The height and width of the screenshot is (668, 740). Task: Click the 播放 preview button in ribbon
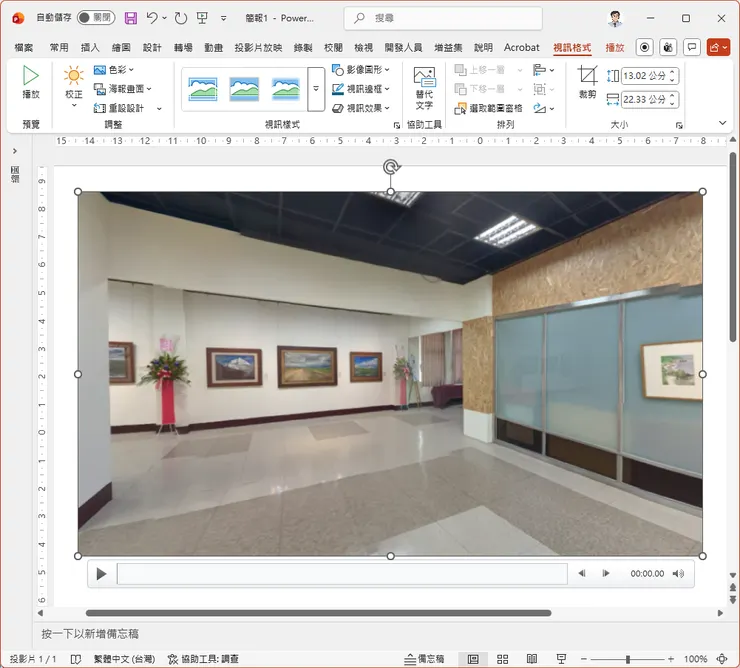pyautogui.click(x=31, y=82)
